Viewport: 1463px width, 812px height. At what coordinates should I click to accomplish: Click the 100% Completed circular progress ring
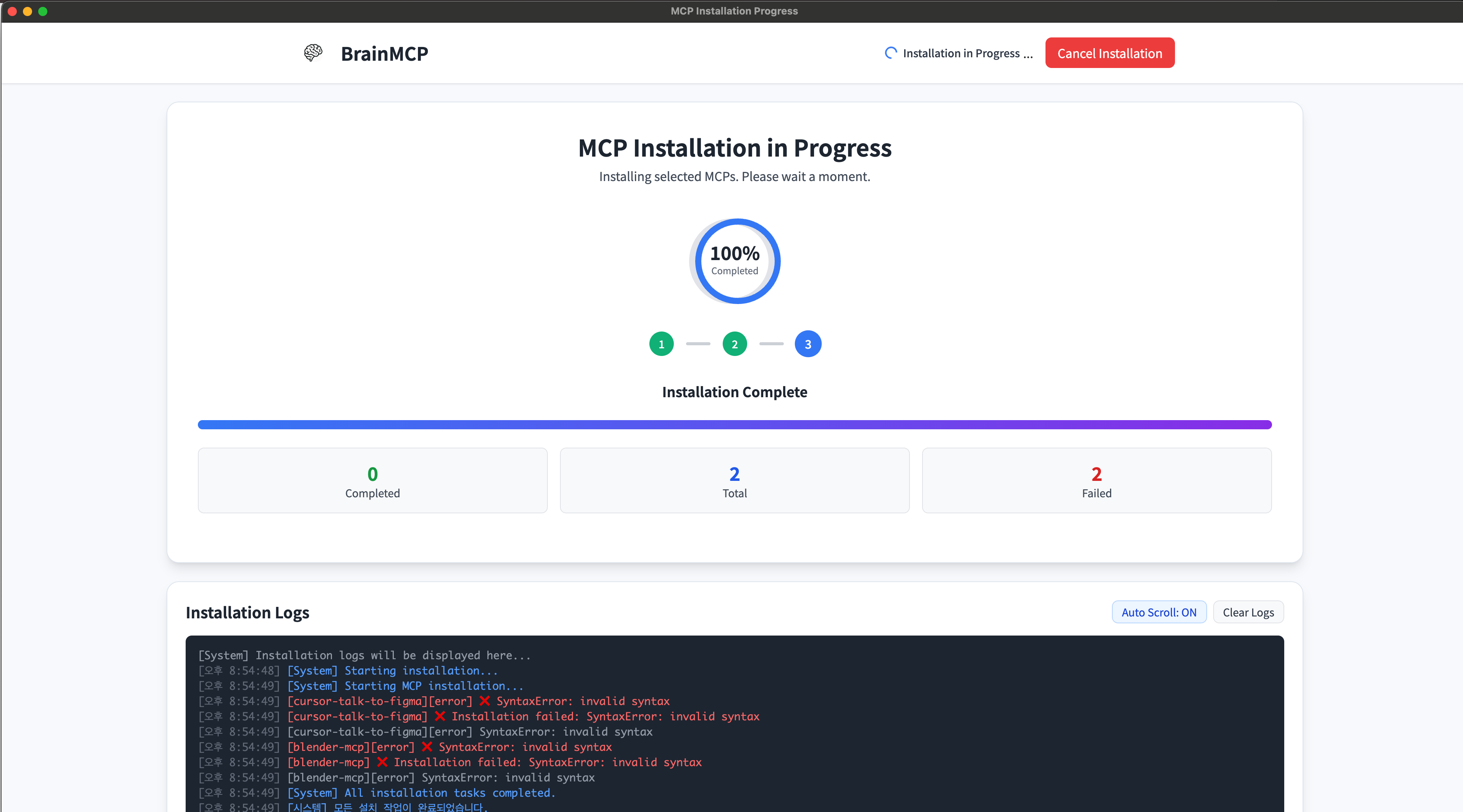coord(734,261)
